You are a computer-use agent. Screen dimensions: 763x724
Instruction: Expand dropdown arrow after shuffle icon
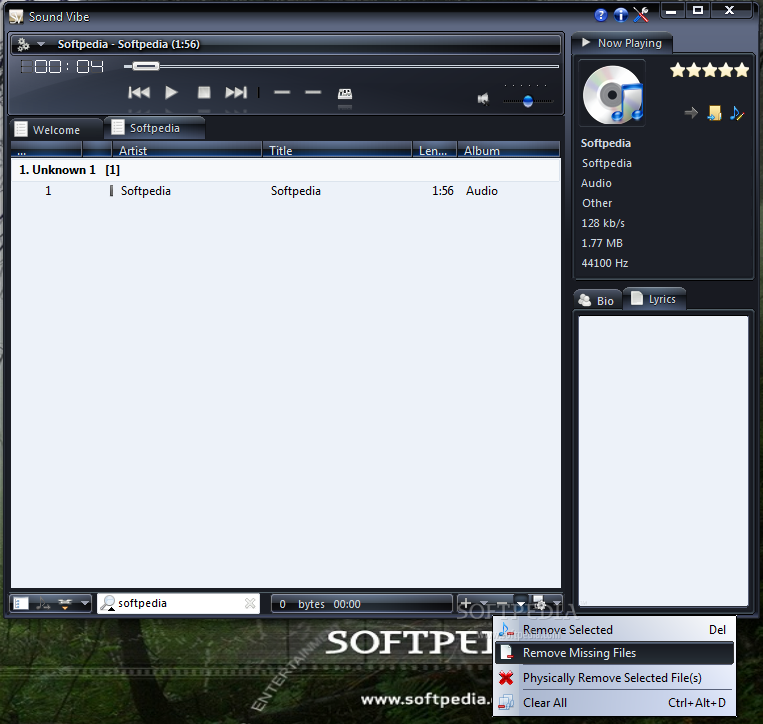(x=85, y=604)
